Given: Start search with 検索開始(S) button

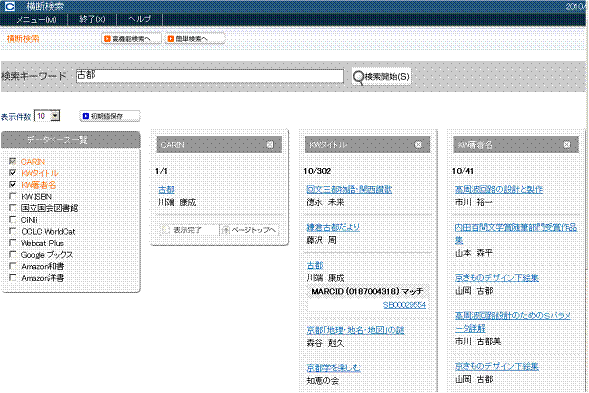Looking at the screenshot, I should (381, 77).
